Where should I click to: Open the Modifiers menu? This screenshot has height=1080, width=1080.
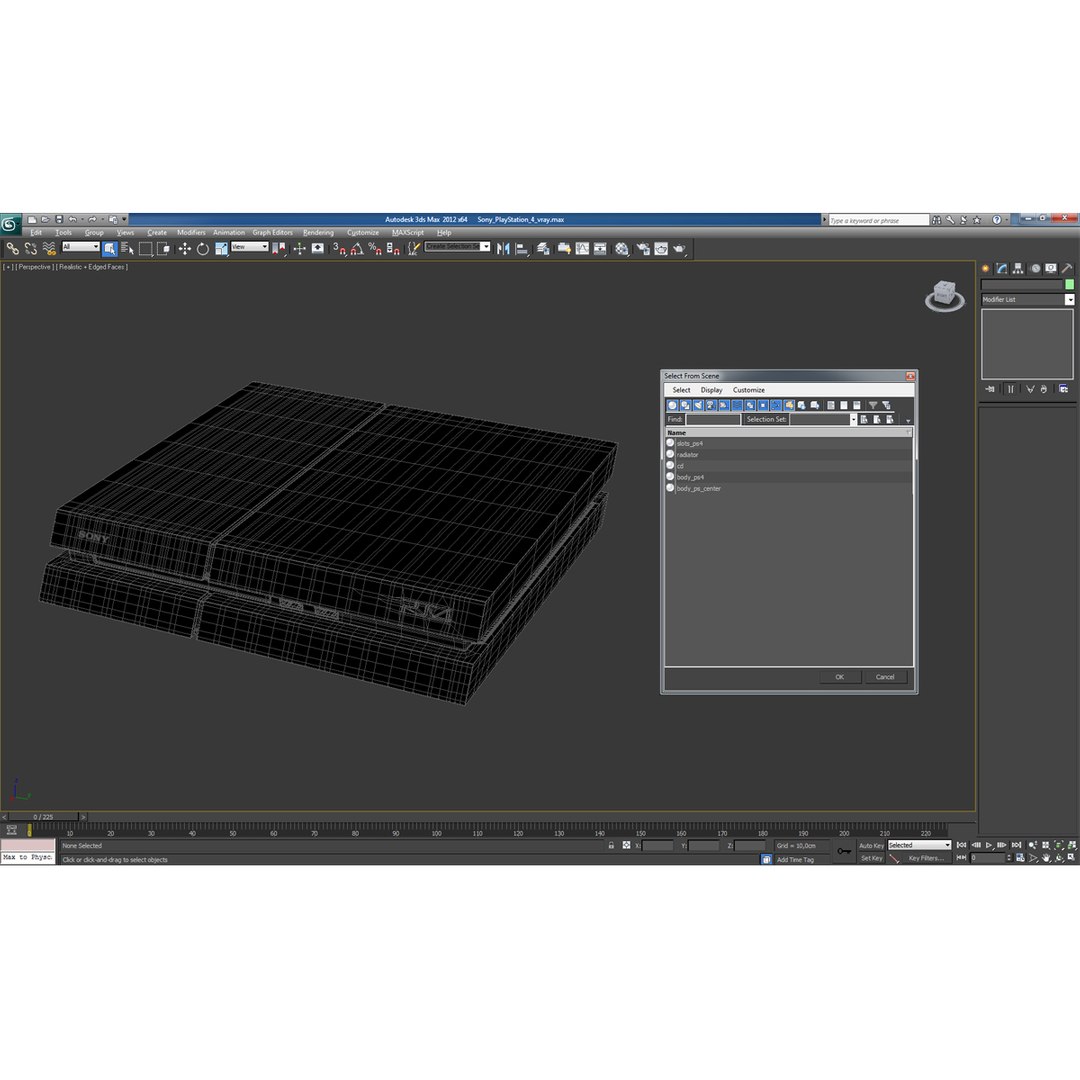coord(191,233)
